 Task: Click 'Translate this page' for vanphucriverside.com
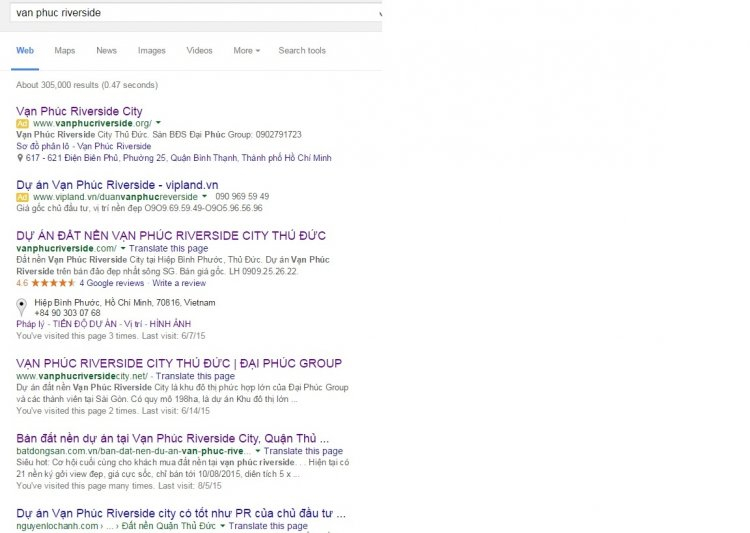(x=168, y=248)
